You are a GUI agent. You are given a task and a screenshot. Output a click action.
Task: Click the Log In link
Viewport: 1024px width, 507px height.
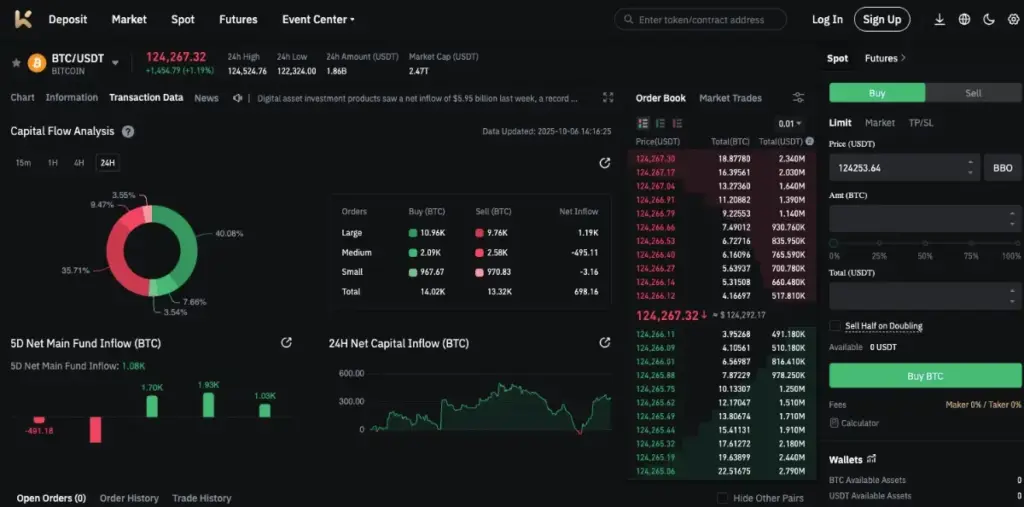tap(827, 20)
